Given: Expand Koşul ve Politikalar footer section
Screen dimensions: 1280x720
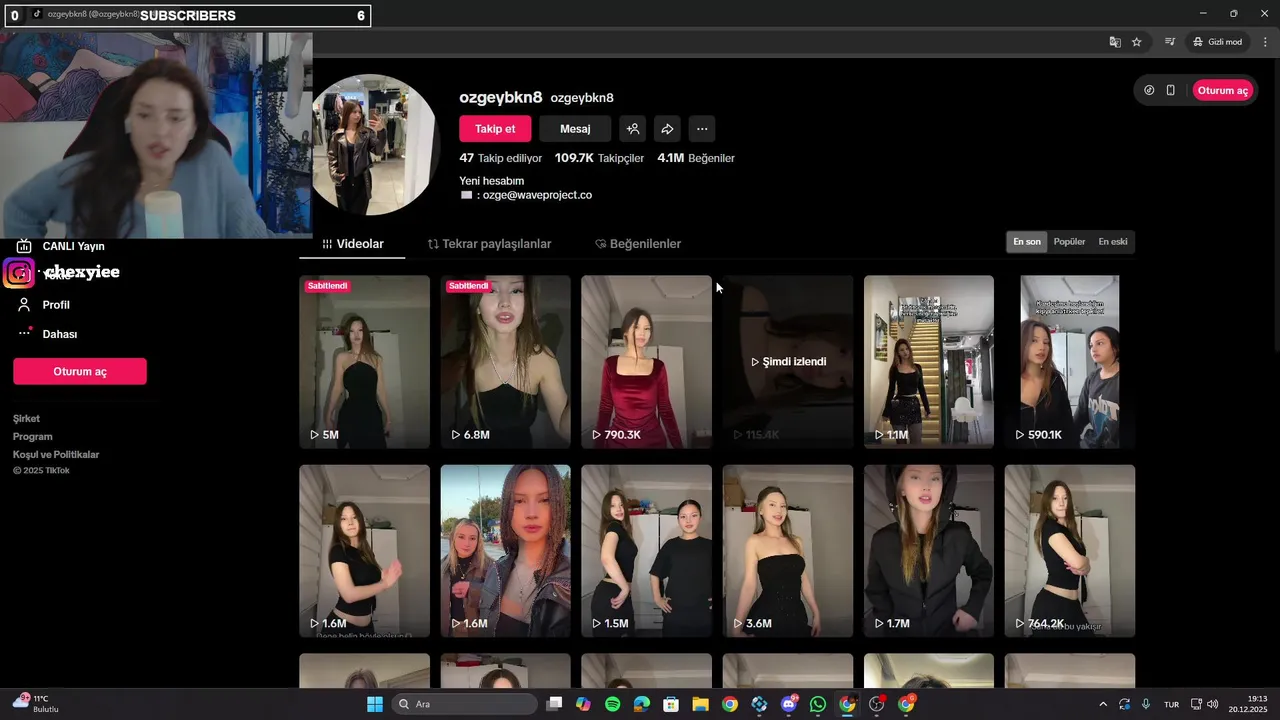Looking at the screenshot, I should [56, 455].
